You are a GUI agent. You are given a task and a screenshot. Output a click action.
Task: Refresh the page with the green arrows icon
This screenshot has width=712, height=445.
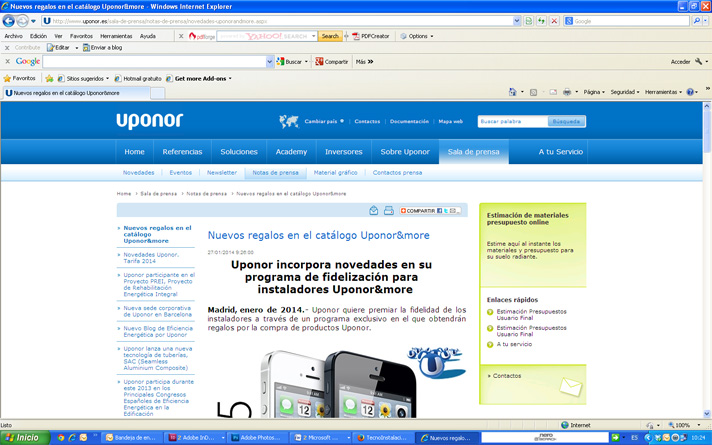(x=541, y=21)
